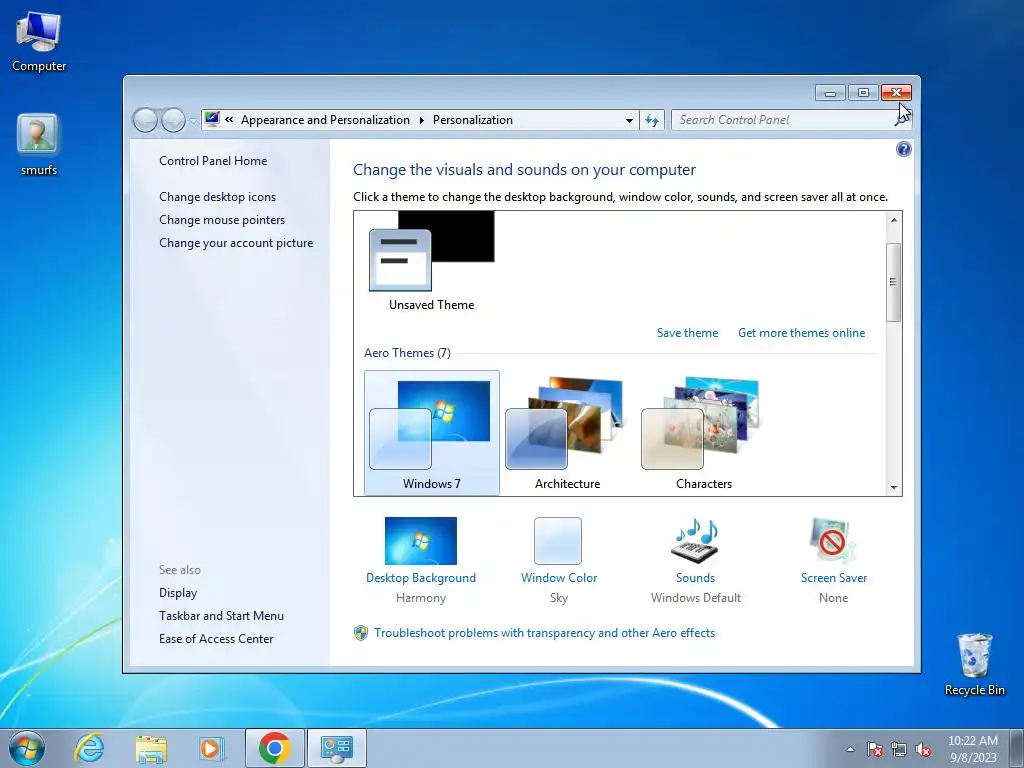Click Troubleshoot problems with transparency link
1024x768 pixels.
tap(544, 632)
